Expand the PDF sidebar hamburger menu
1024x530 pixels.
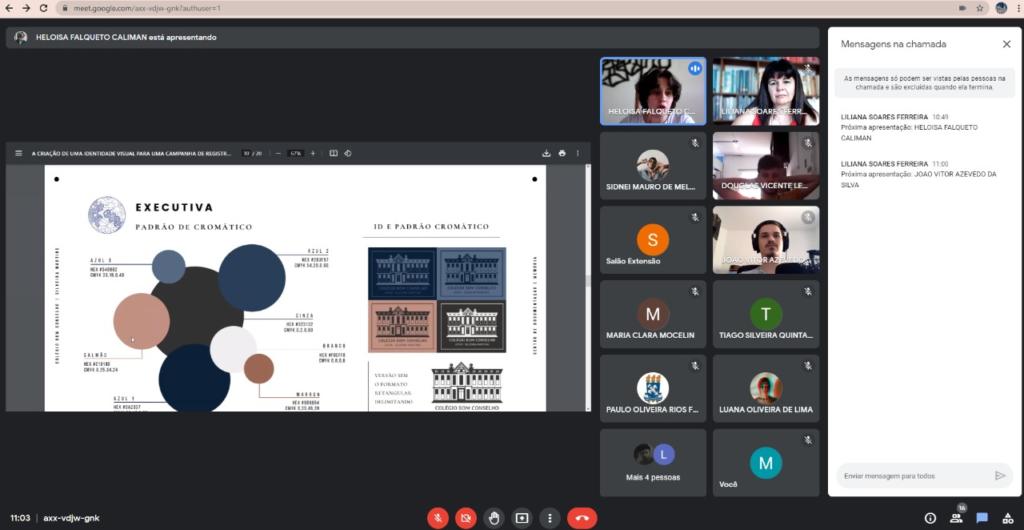point(18,153)
